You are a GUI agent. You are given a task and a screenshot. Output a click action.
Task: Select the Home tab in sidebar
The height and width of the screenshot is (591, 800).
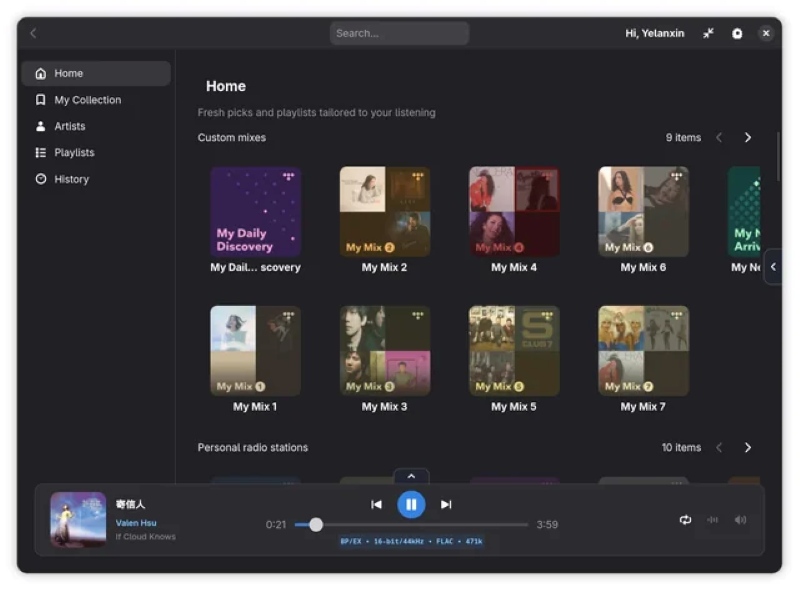coord(68,72)
